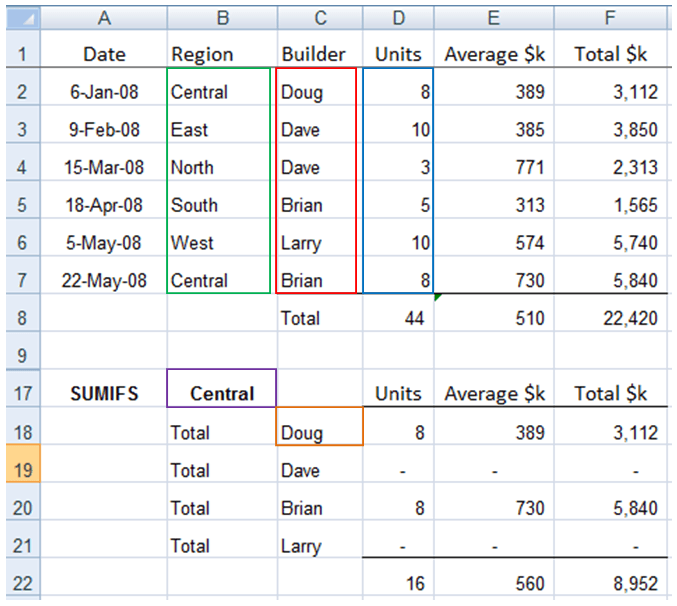Click total units cell 44
The height and width of the screenshot is (606, 677).
pyautogui.click(x=398, y=312)
